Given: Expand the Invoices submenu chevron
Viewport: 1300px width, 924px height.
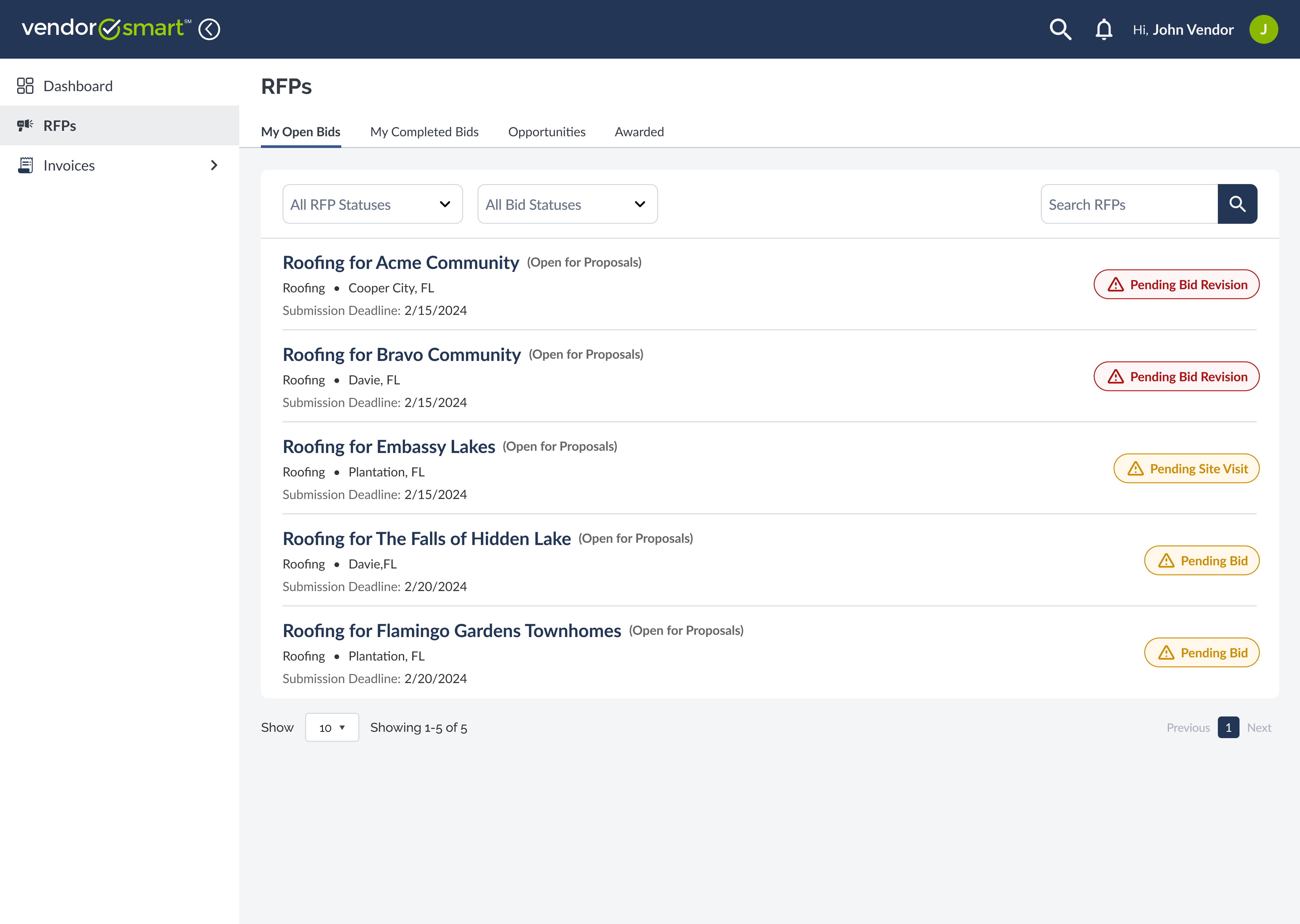Looking at the screenshot, I should (x=214, y=165).
